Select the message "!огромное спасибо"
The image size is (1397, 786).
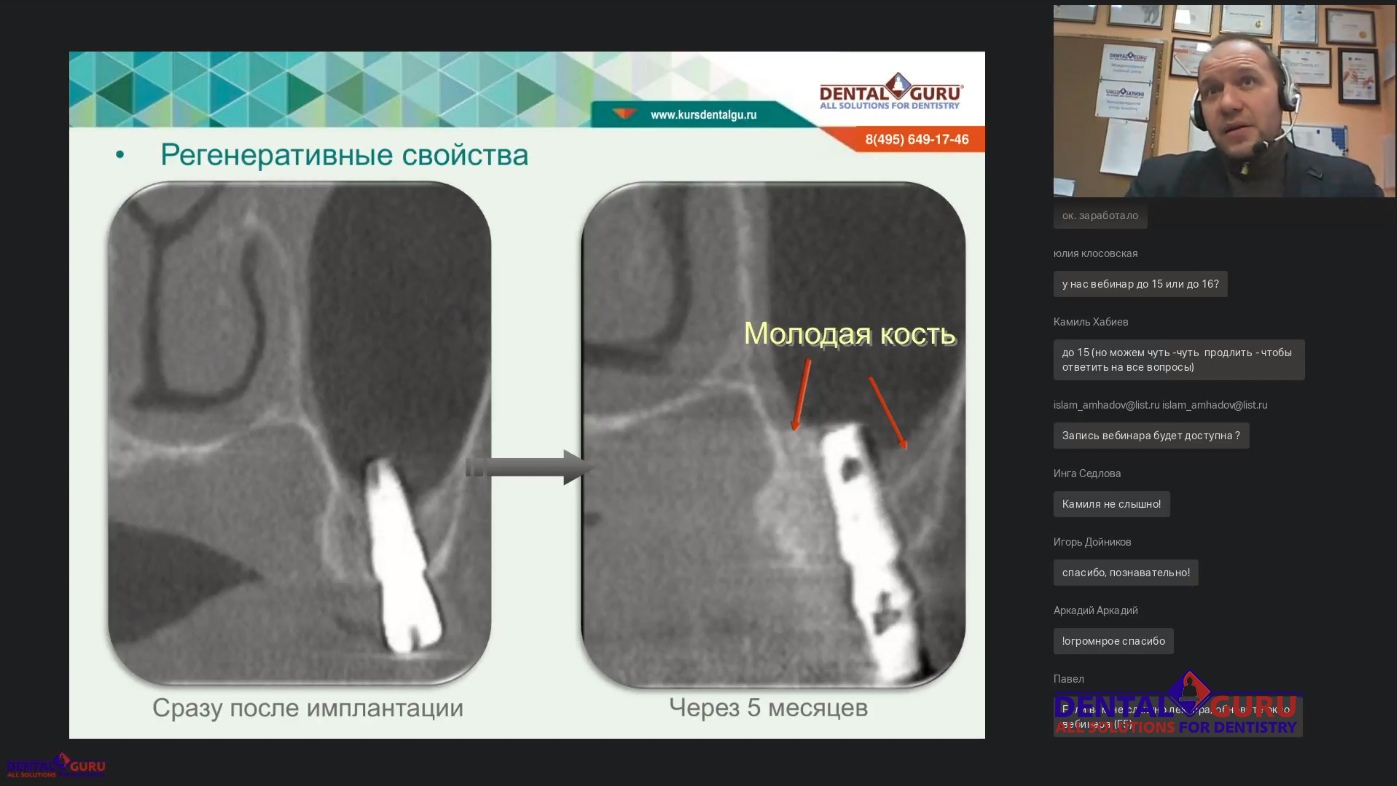[1114, 641]
